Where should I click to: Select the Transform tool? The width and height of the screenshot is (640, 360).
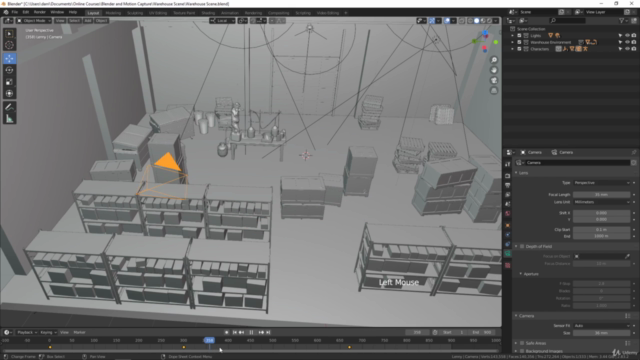pyautogui.click(x=9, y=93)
